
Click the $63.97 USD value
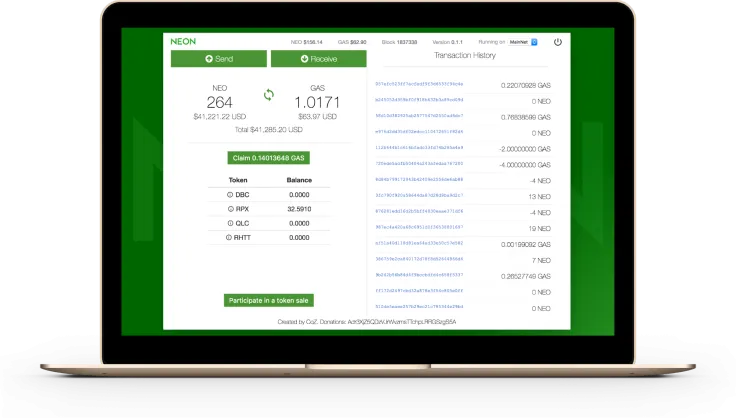(317, 116)
